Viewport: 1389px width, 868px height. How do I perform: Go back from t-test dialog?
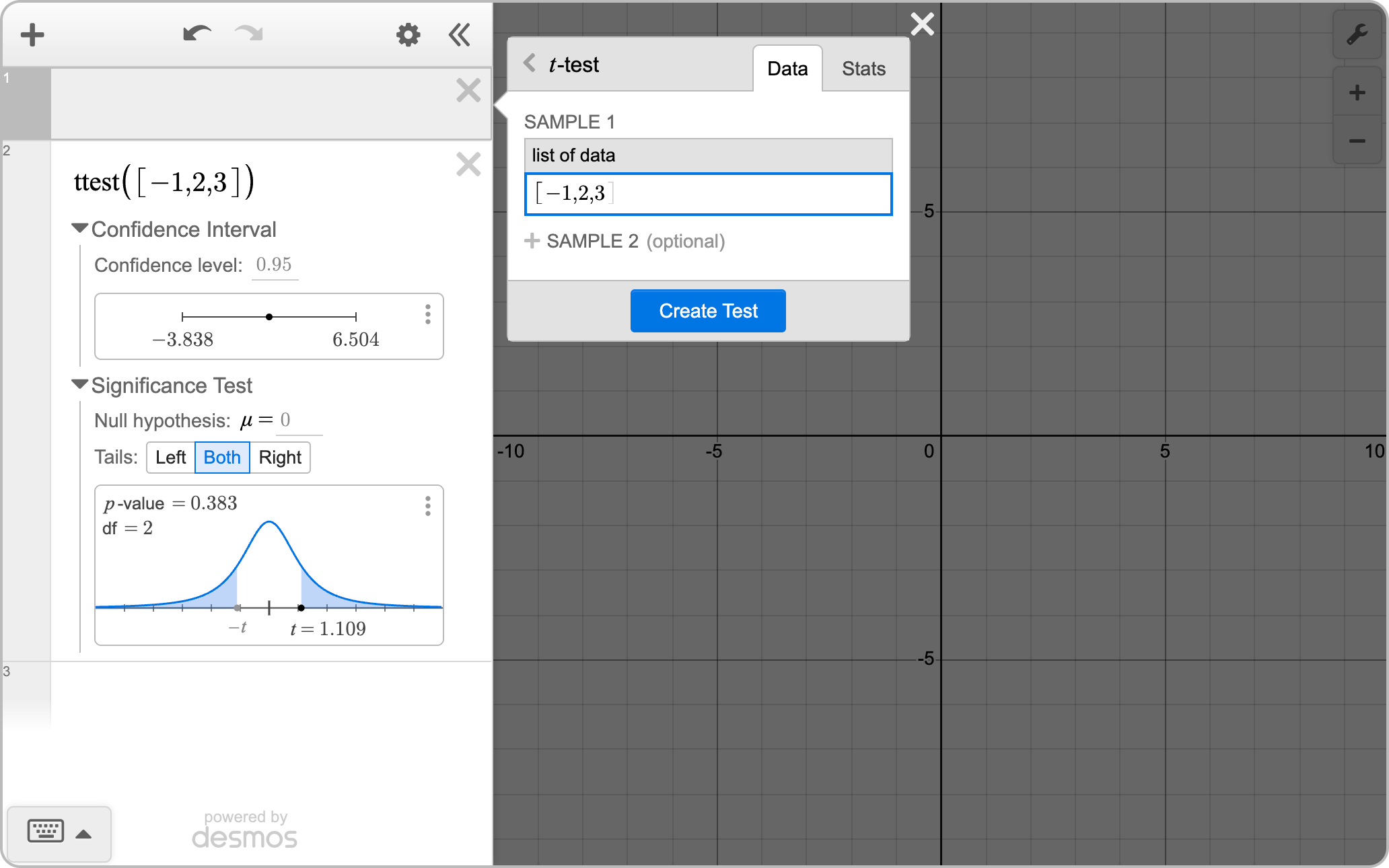click(x=530, y=63)
